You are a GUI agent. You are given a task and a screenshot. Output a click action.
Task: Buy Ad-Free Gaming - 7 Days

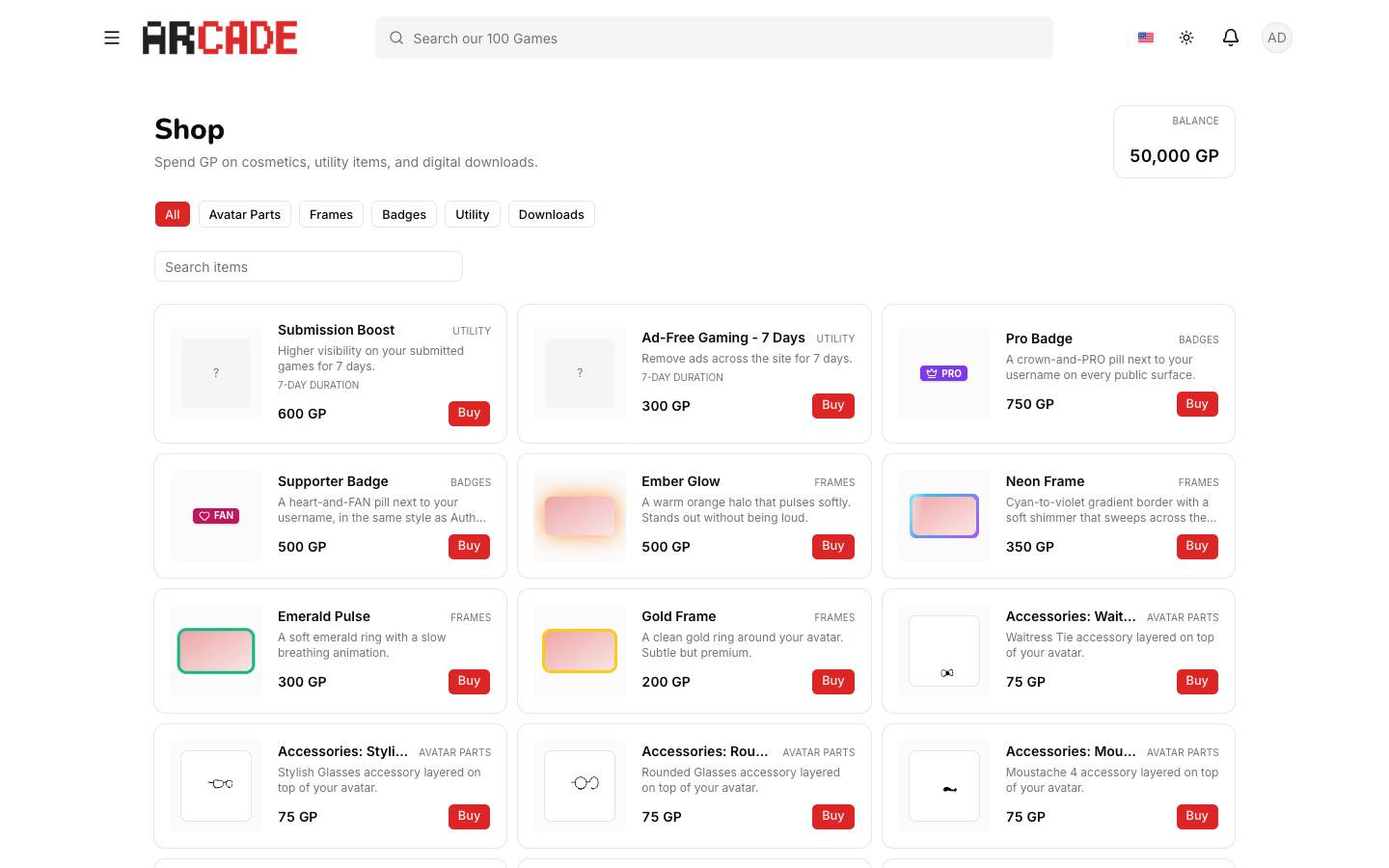[x=833, y=405]
